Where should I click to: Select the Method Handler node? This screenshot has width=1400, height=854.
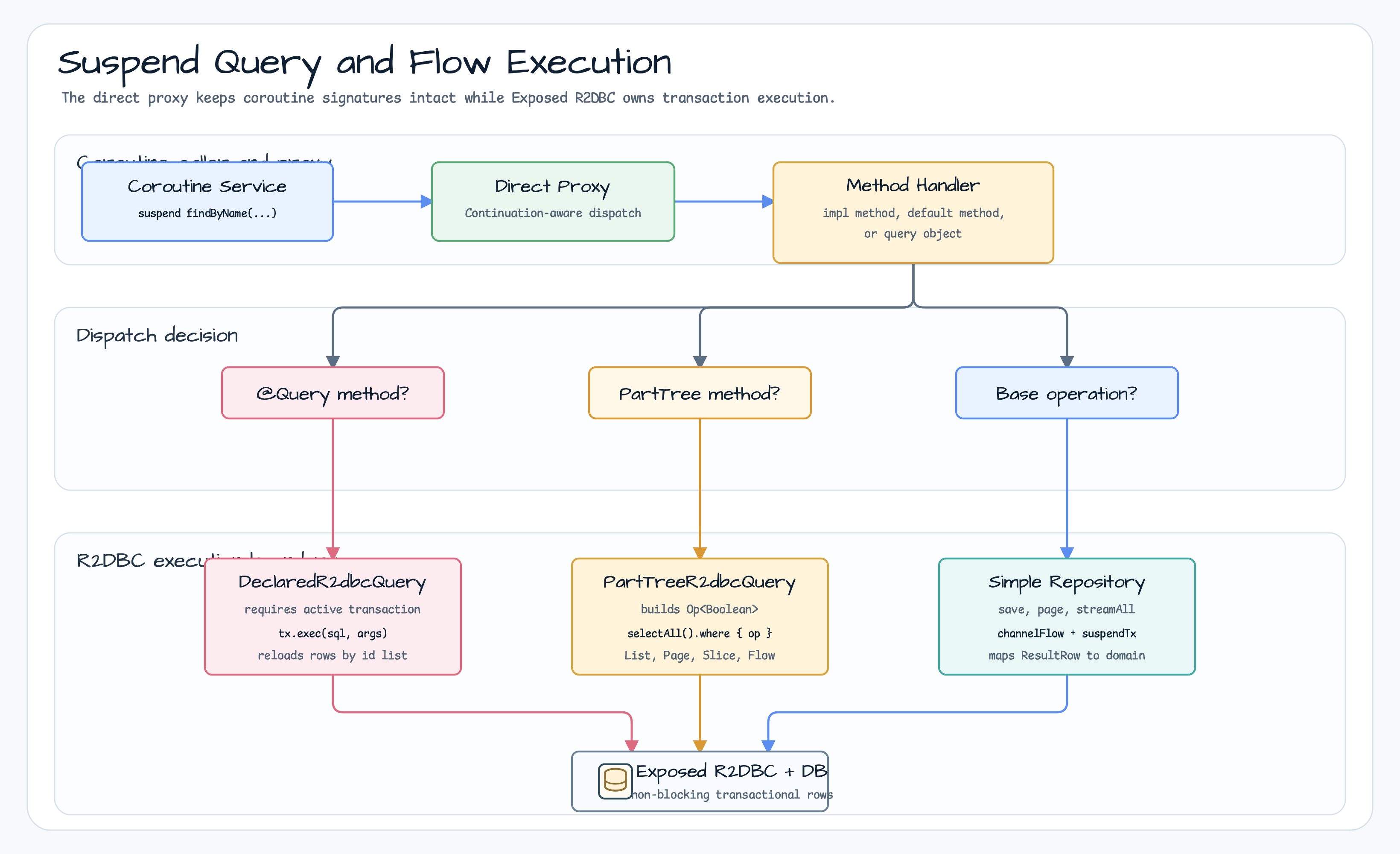pyautogui.click(x=913, y=212)
